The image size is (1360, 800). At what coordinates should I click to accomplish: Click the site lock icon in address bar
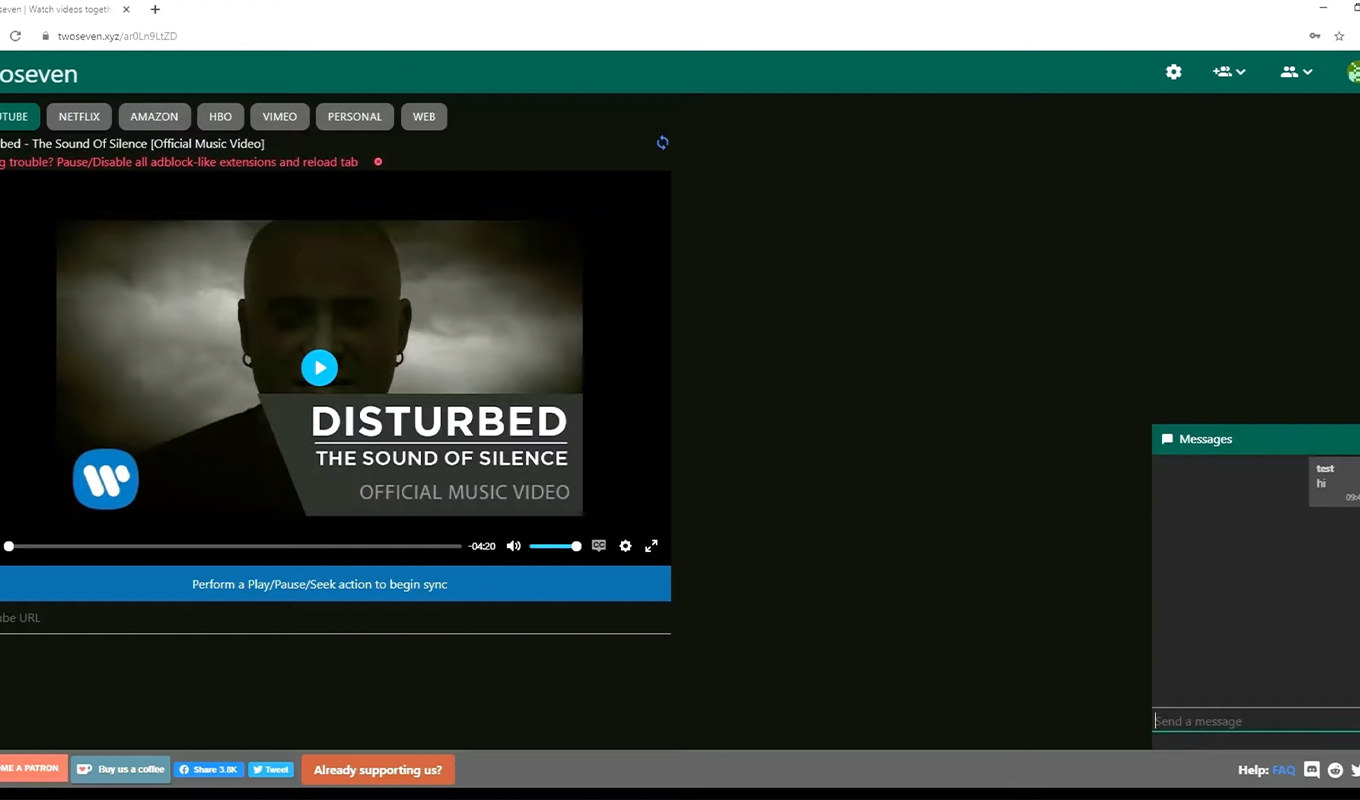(x=45, y=36)
